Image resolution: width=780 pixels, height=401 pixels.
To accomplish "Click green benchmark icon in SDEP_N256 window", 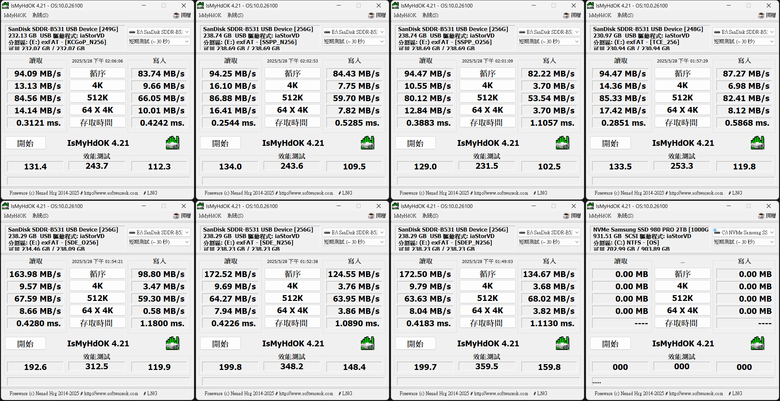I will pos(563,343).
